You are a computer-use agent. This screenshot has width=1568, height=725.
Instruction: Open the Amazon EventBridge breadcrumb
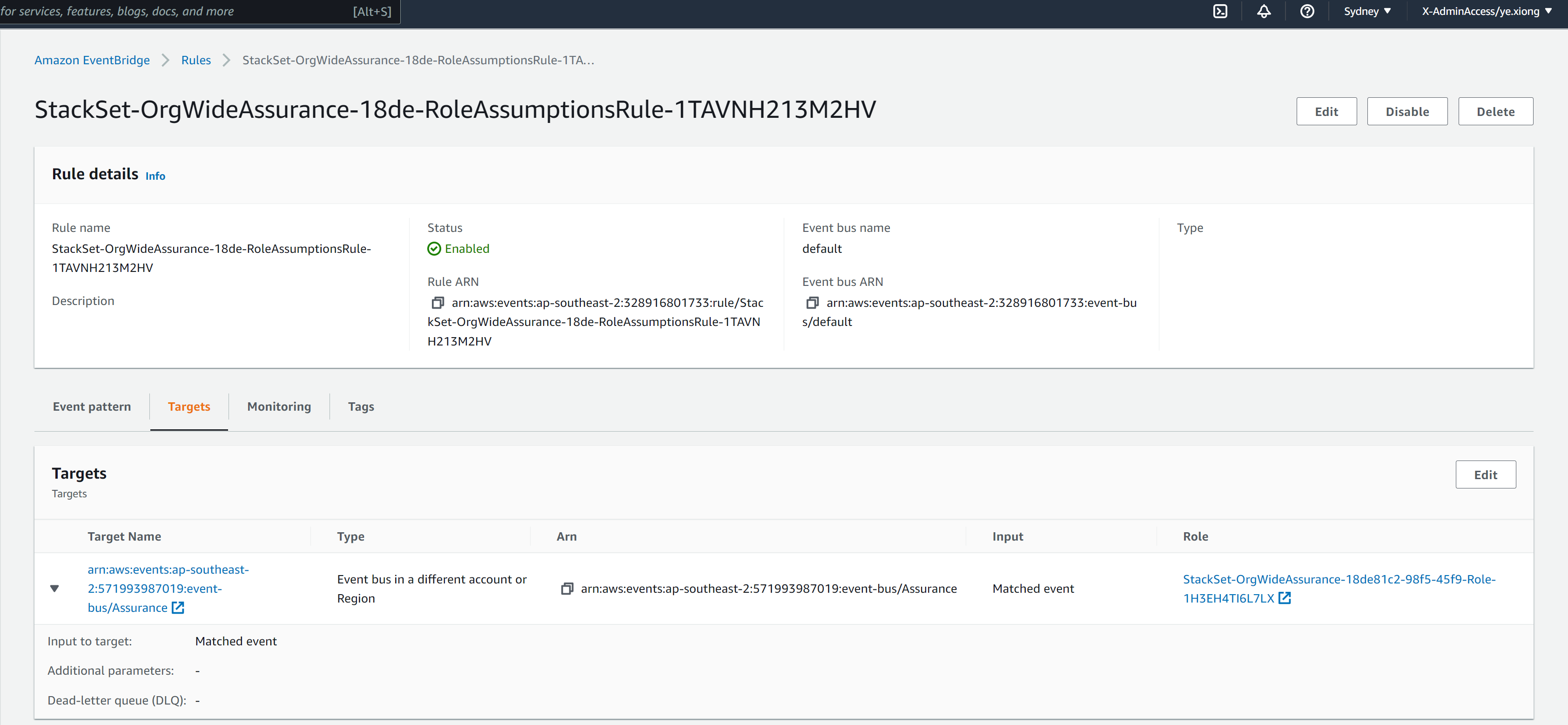[x=91, y=60]
